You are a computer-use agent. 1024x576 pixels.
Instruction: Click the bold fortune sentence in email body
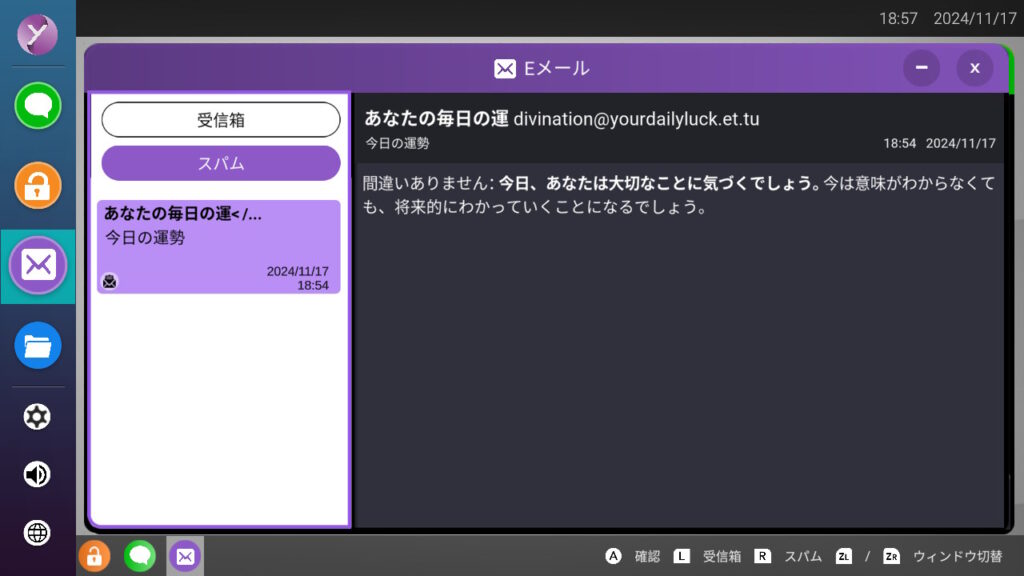click(x=660, y=184)
